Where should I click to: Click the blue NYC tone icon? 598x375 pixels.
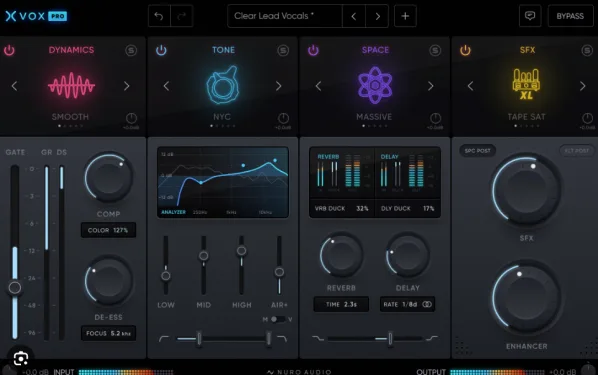pos(223,85)
